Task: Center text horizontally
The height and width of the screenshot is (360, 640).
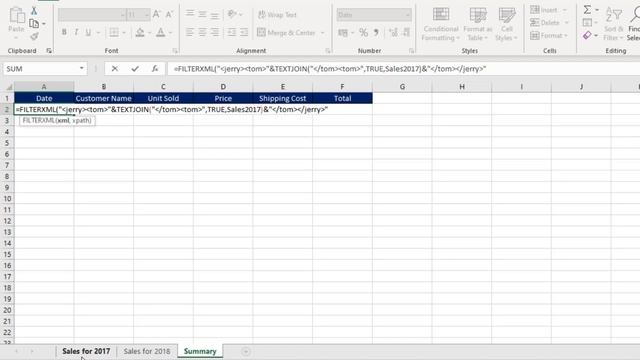Action: point(202,32)
